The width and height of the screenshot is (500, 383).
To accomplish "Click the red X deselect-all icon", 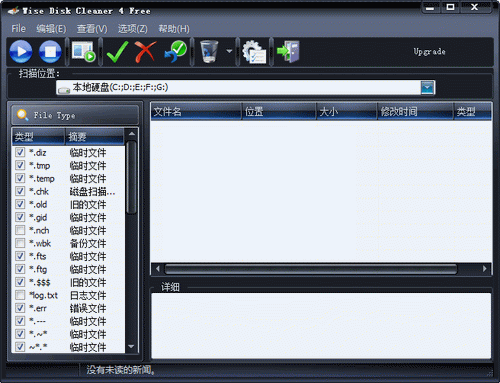I will point(145,52).
